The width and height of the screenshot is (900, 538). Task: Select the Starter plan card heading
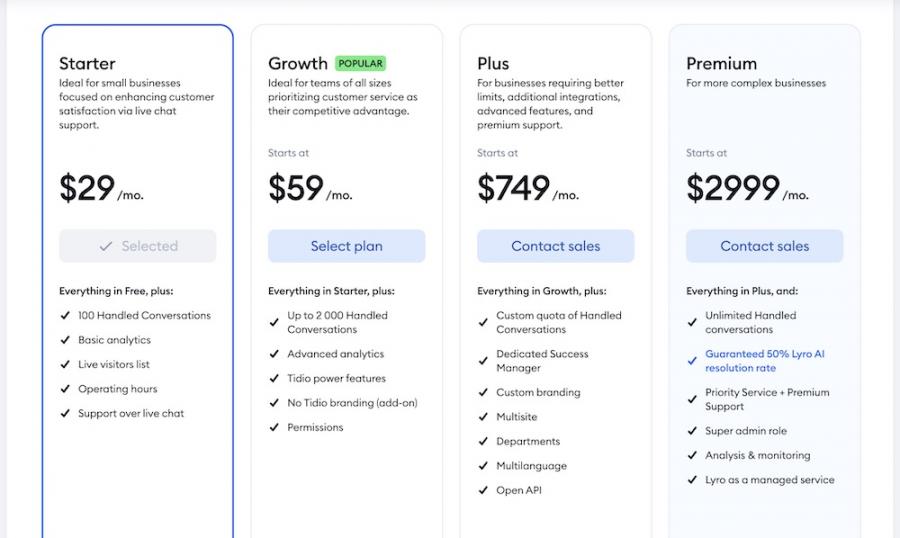(x=87, y=63)
